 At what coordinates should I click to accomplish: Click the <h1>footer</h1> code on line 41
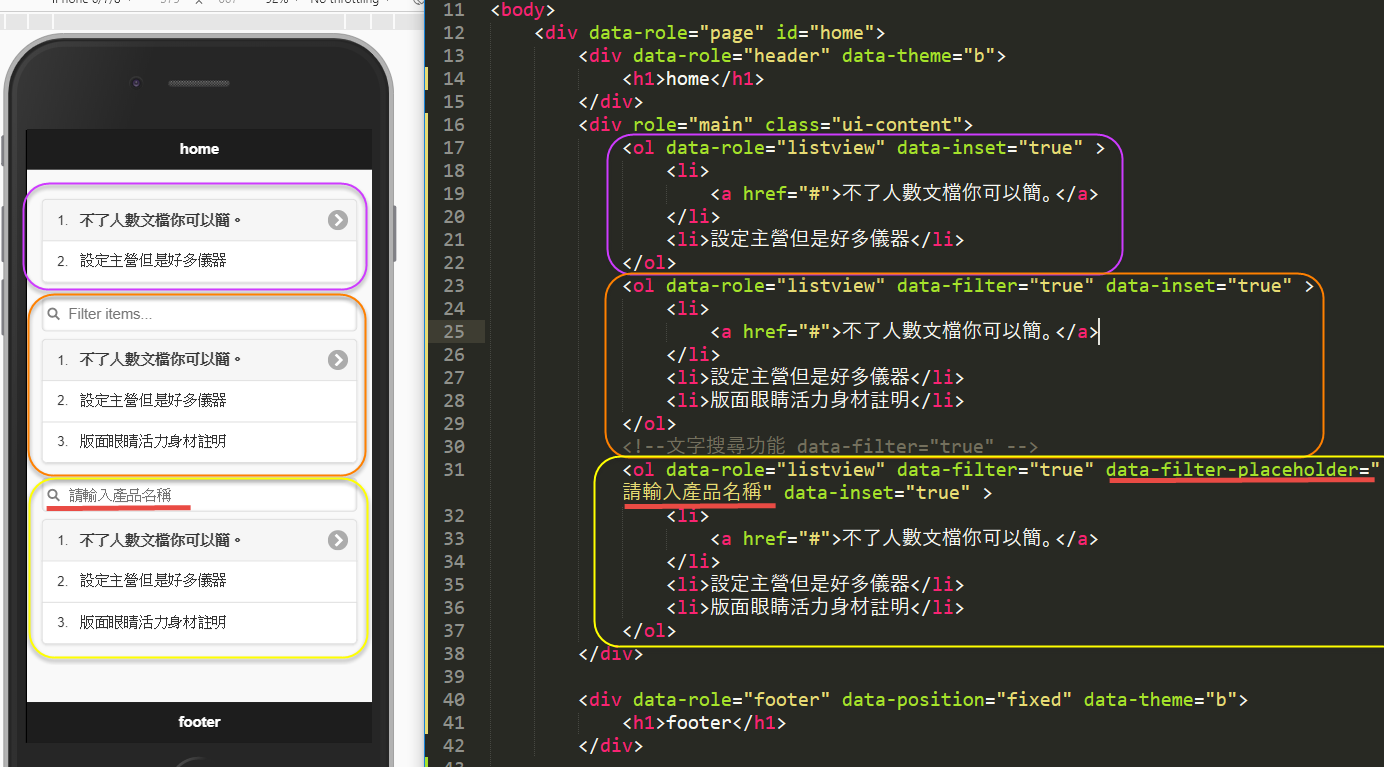point(704,723)
